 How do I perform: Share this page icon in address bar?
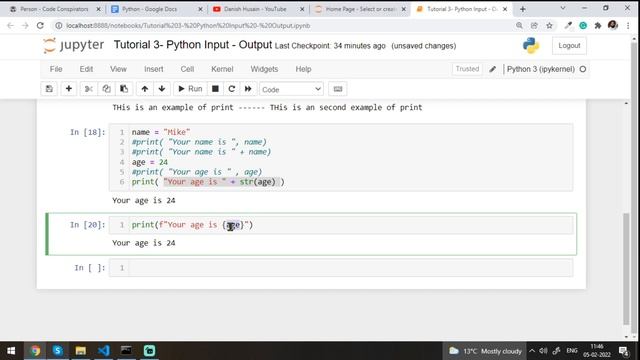click(x=534, y=25)
